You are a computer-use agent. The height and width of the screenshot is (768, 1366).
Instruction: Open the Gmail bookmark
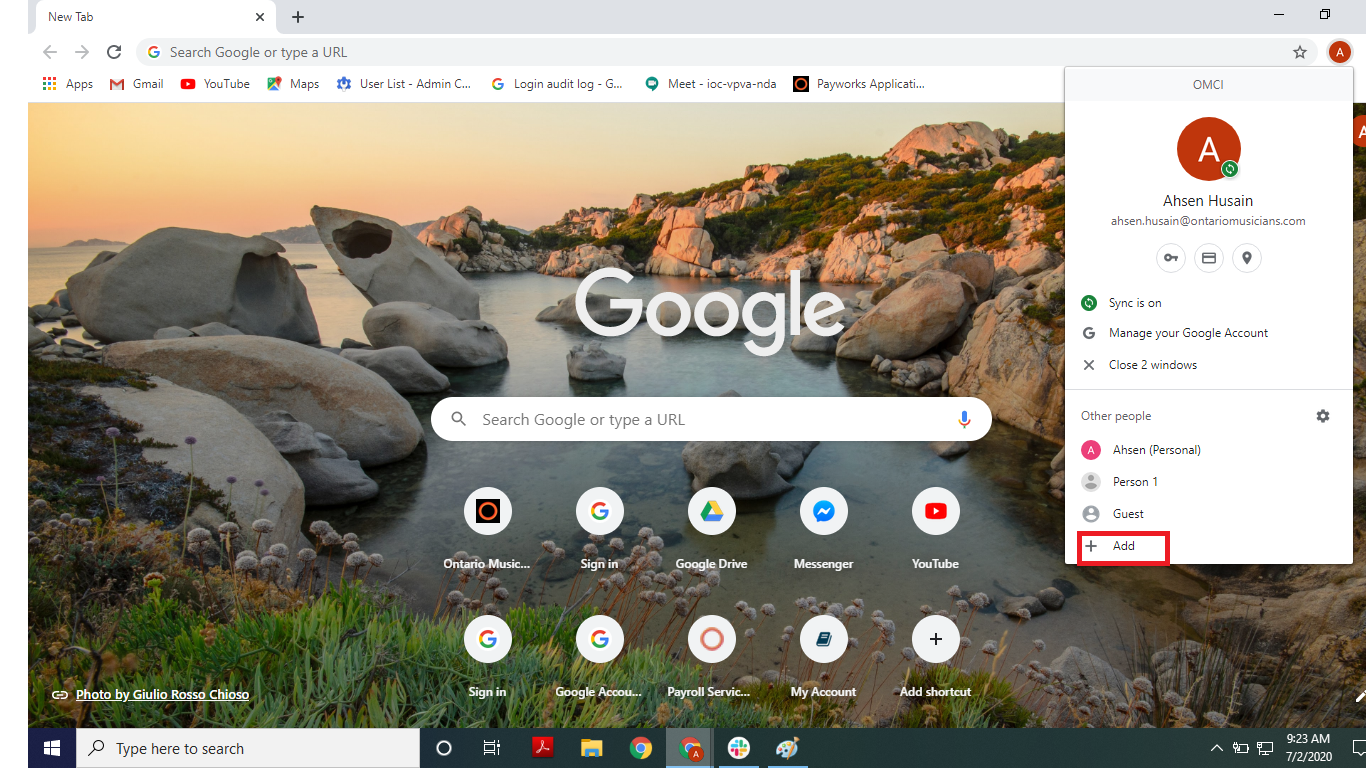136,84
